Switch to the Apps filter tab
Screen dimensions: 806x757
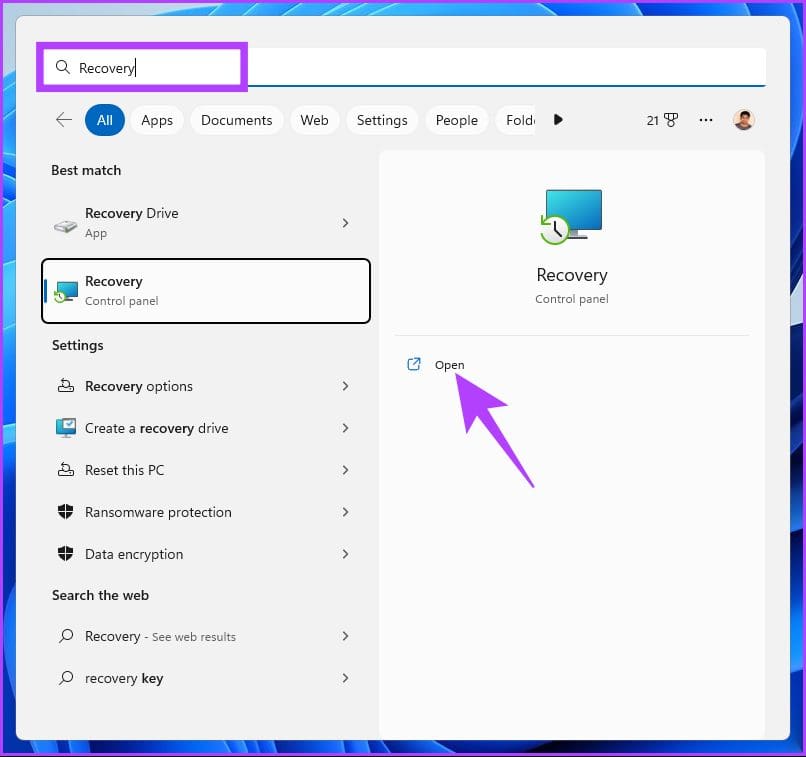click(157, 120)
